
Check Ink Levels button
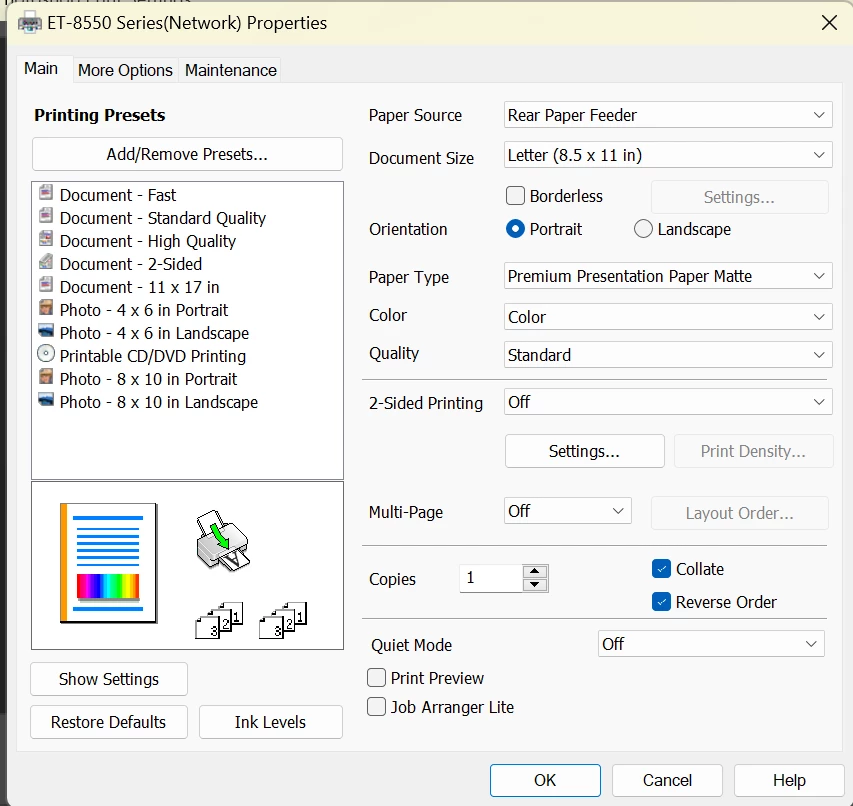[x=270, y=722]
